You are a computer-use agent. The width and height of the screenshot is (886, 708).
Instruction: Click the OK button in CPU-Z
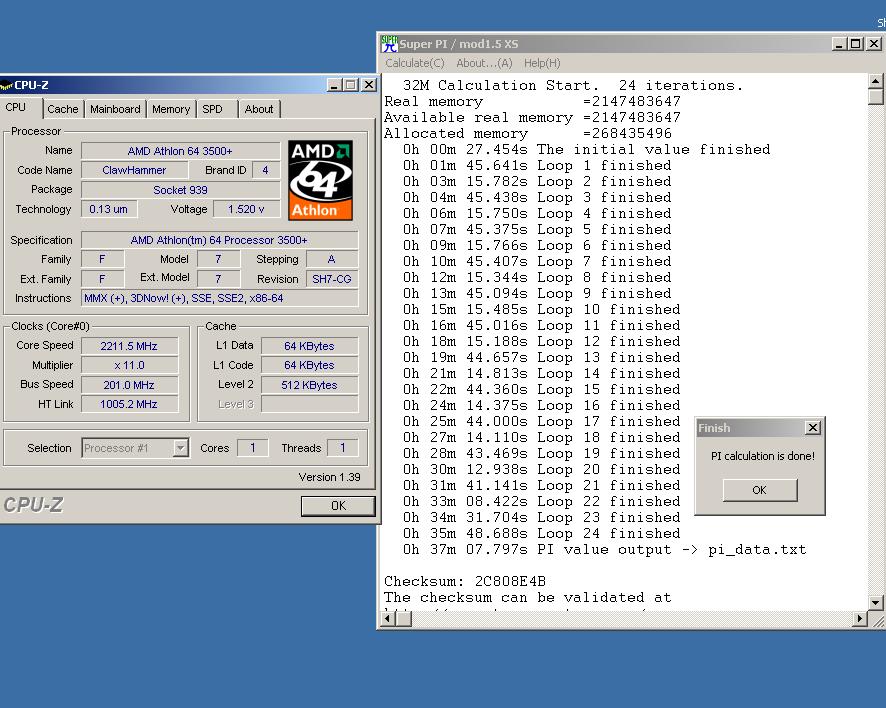point(338,506)
